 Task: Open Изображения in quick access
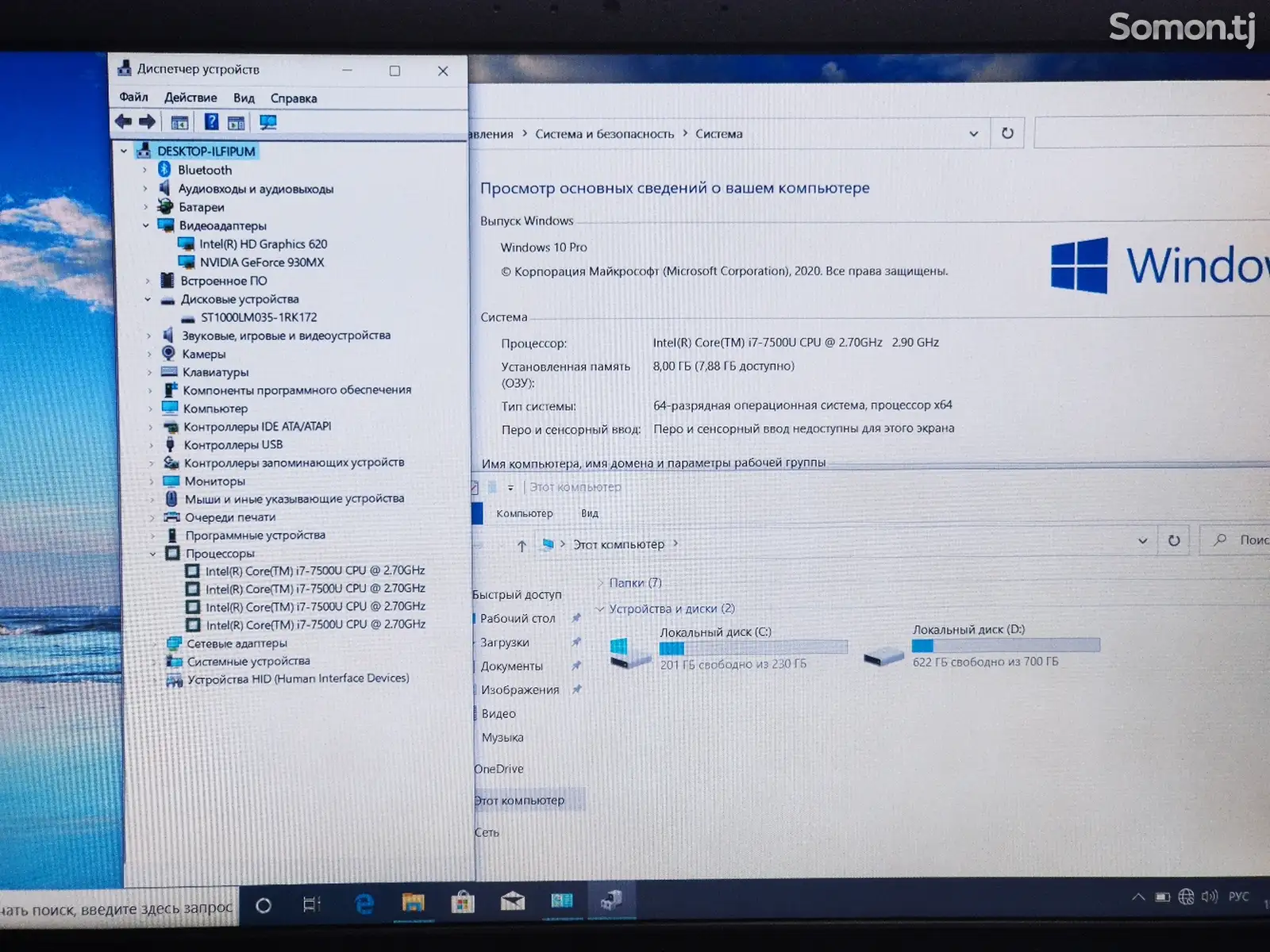pyautogui.click(x=520, y=690)
